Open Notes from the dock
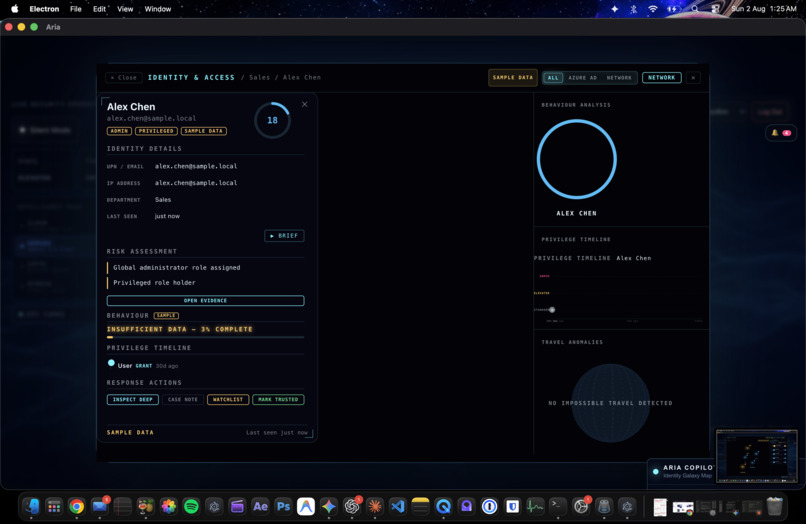 pos(420,507)
